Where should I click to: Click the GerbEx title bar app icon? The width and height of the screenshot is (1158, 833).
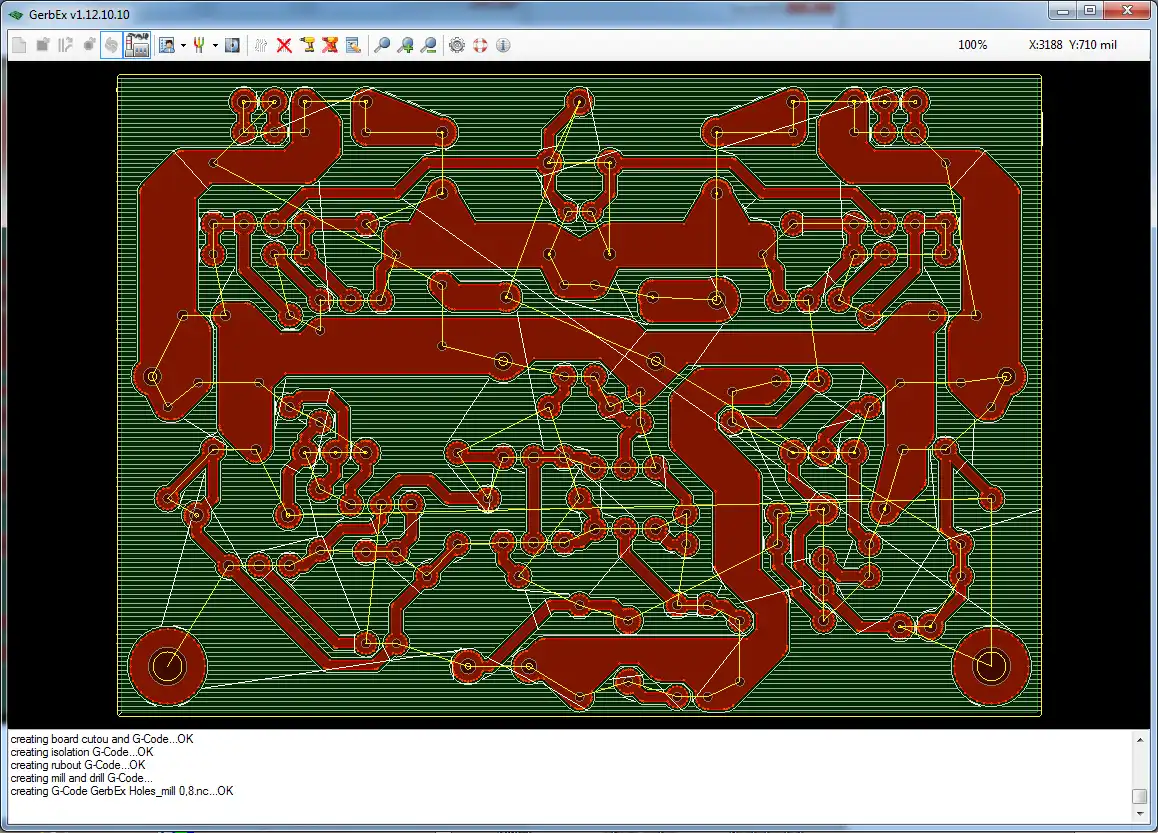click(x=16, y=14)
